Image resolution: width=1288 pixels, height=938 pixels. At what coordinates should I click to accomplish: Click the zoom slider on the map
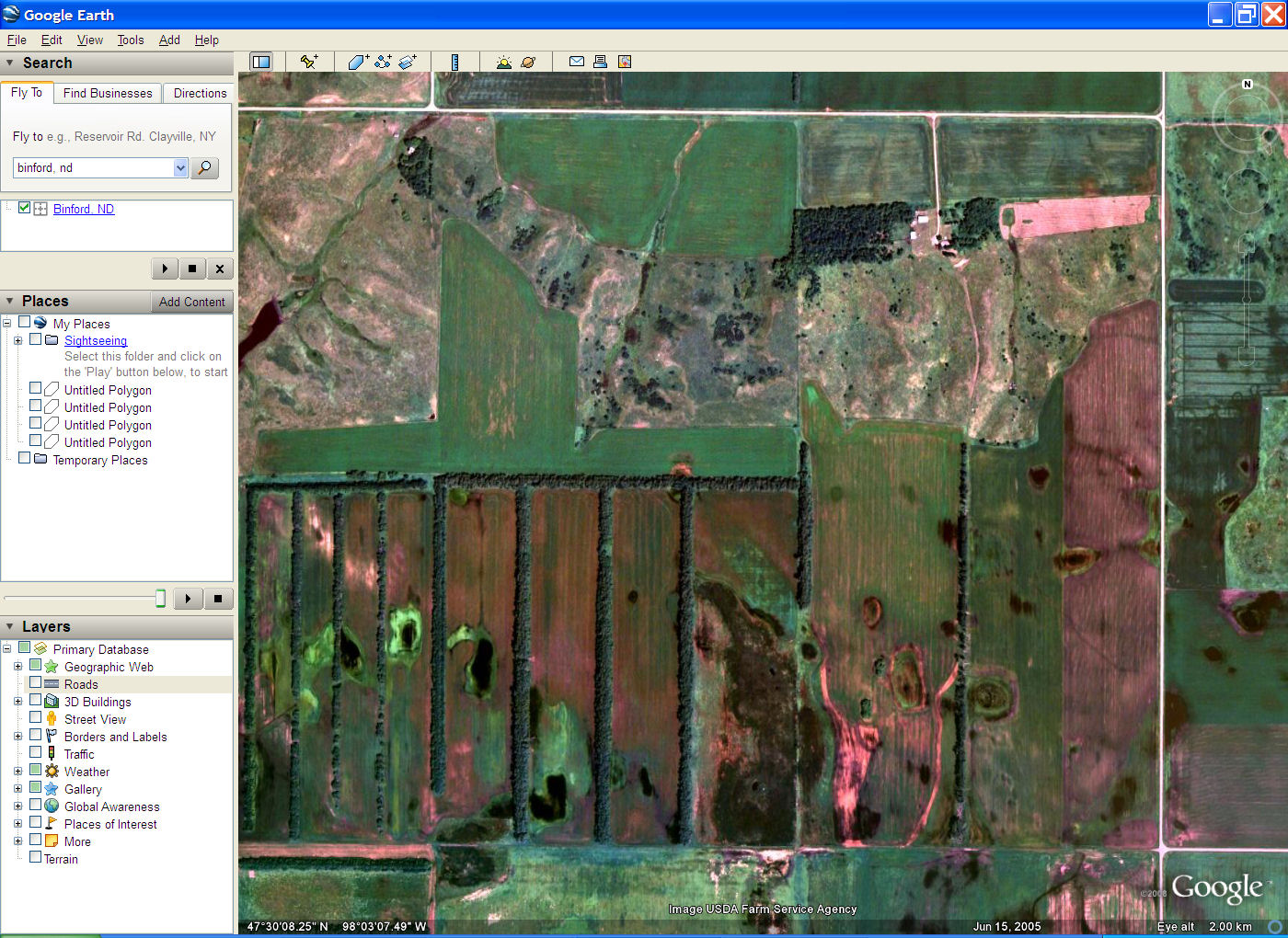click(1247, 301)
